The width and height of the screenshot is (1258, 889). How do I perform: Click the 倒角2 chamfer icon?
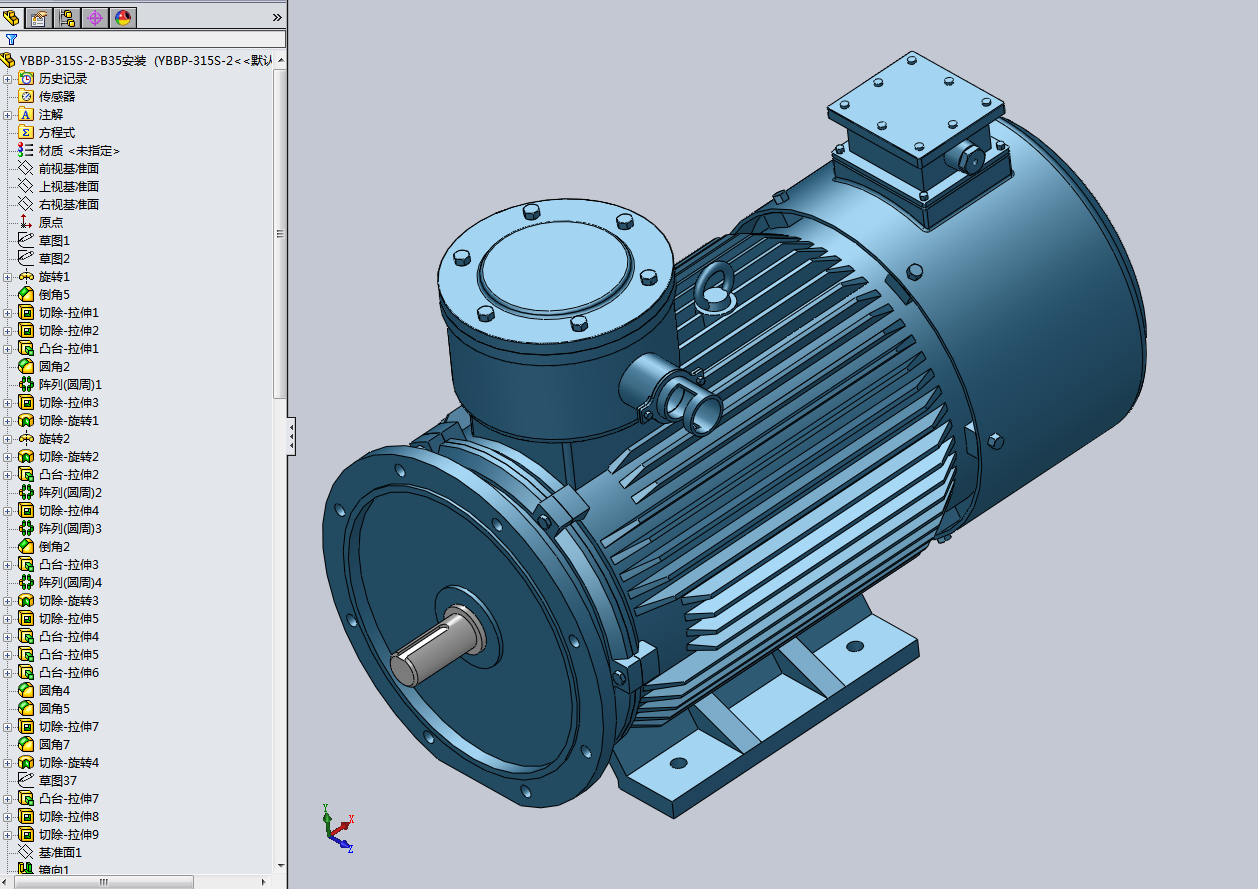26,546
